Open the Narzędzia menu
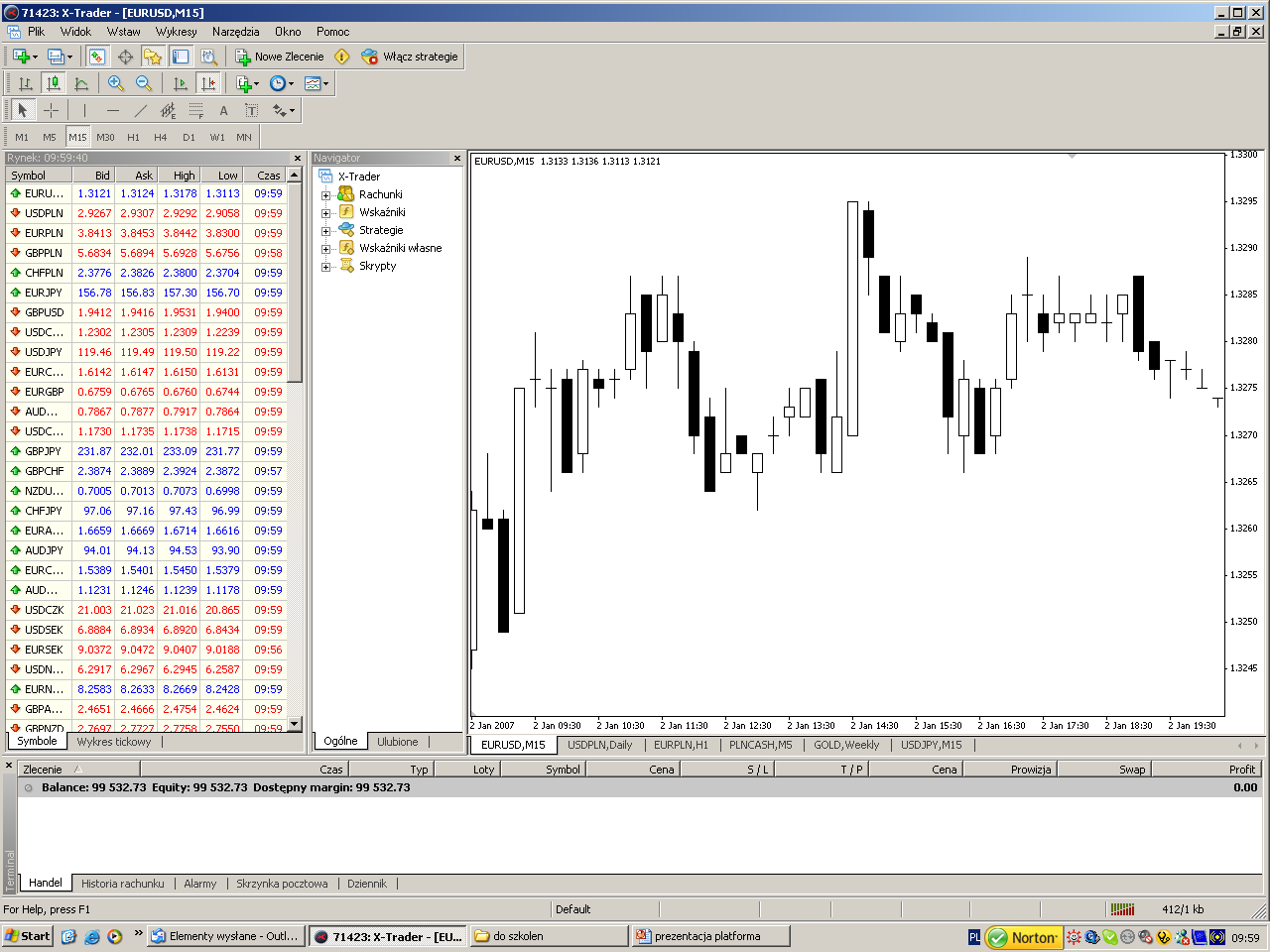The image size is (1270, 952). (236, 32)
